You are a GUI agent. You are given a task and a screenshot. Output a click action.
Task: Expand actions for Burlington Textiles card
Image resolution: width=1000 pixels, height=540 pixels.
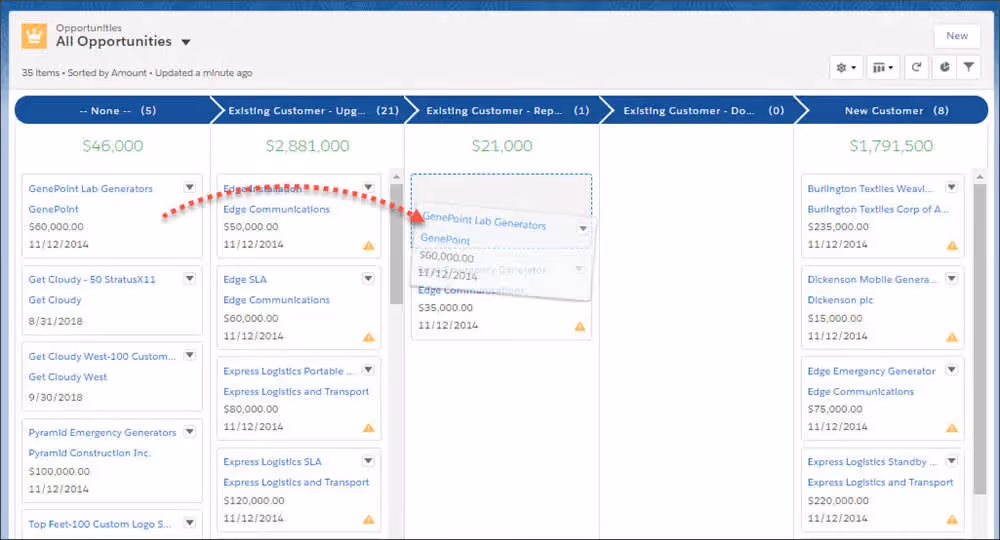coord(952,187)
